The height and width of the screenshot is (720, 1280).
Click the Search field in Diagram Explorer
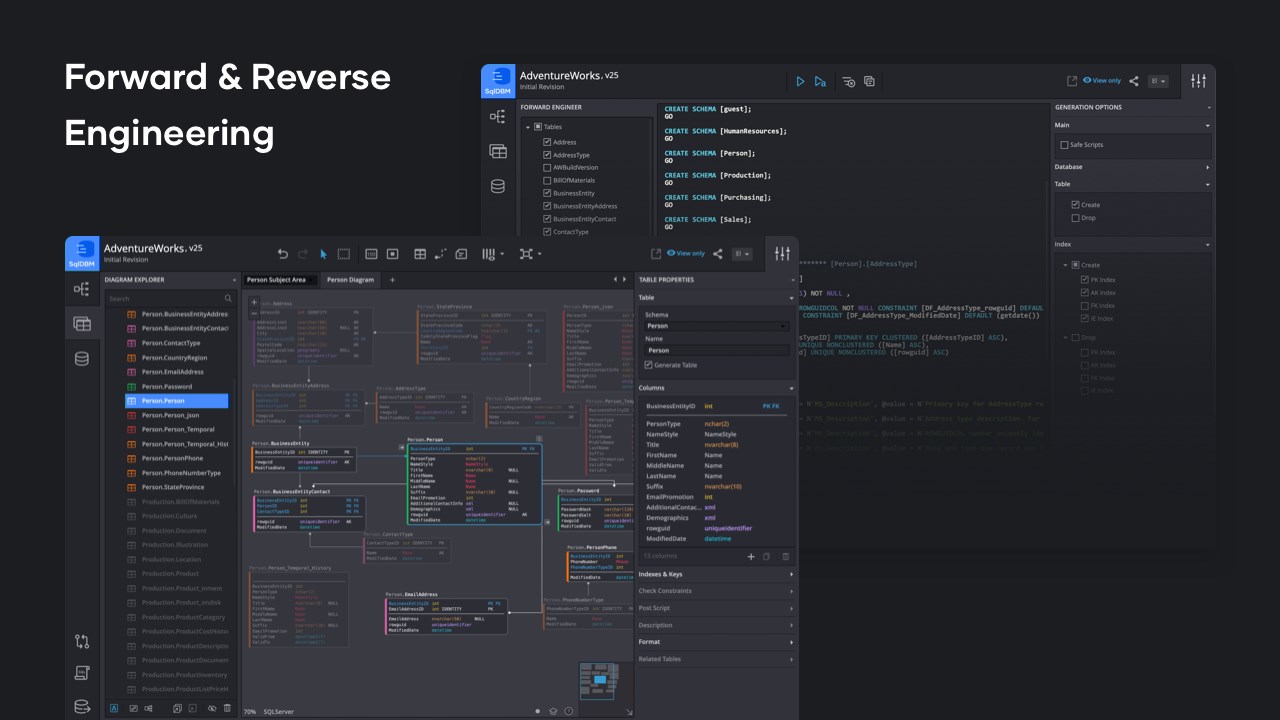170,298
